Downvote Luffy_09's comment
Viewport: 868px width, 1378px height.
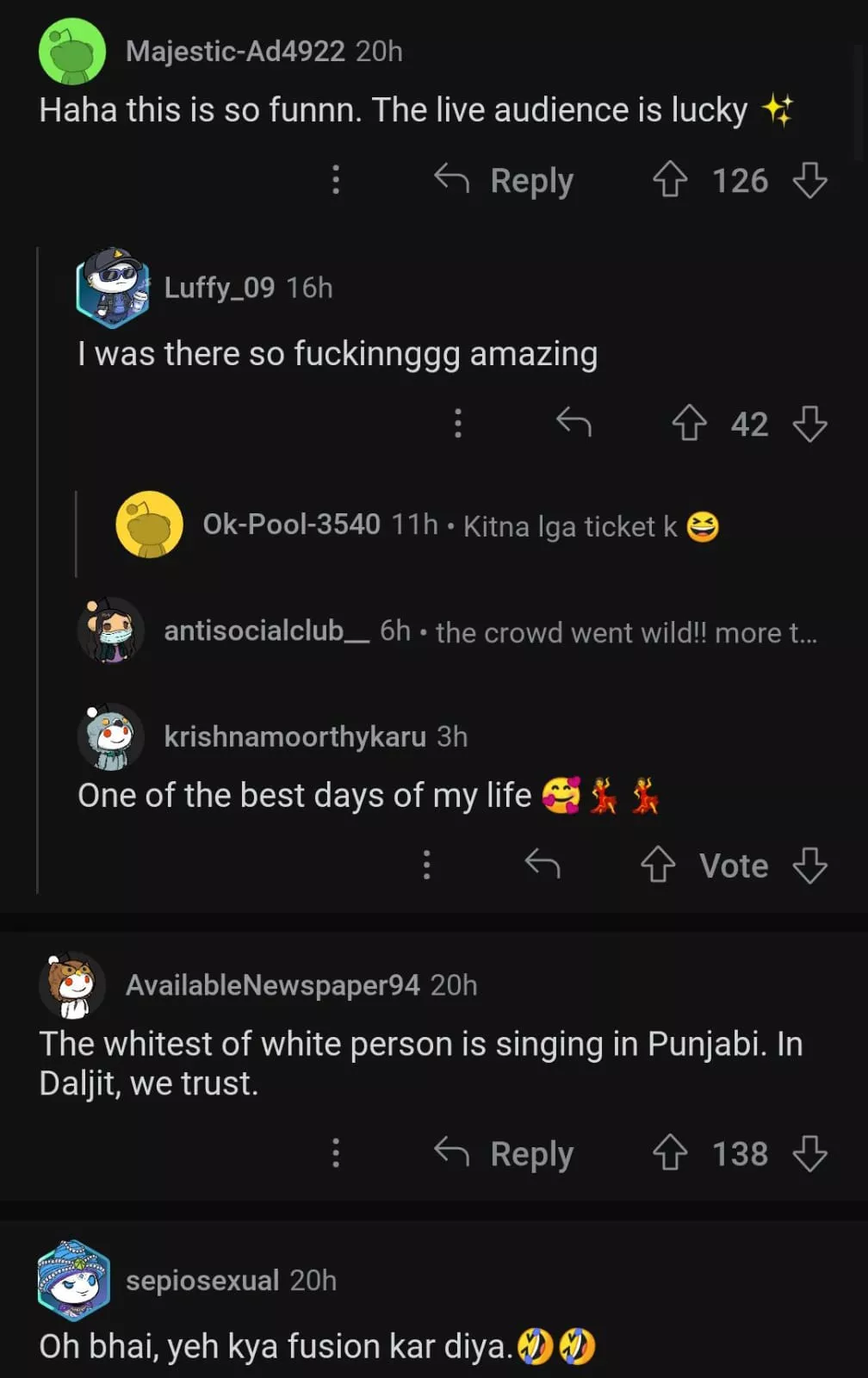click(809, 423)
